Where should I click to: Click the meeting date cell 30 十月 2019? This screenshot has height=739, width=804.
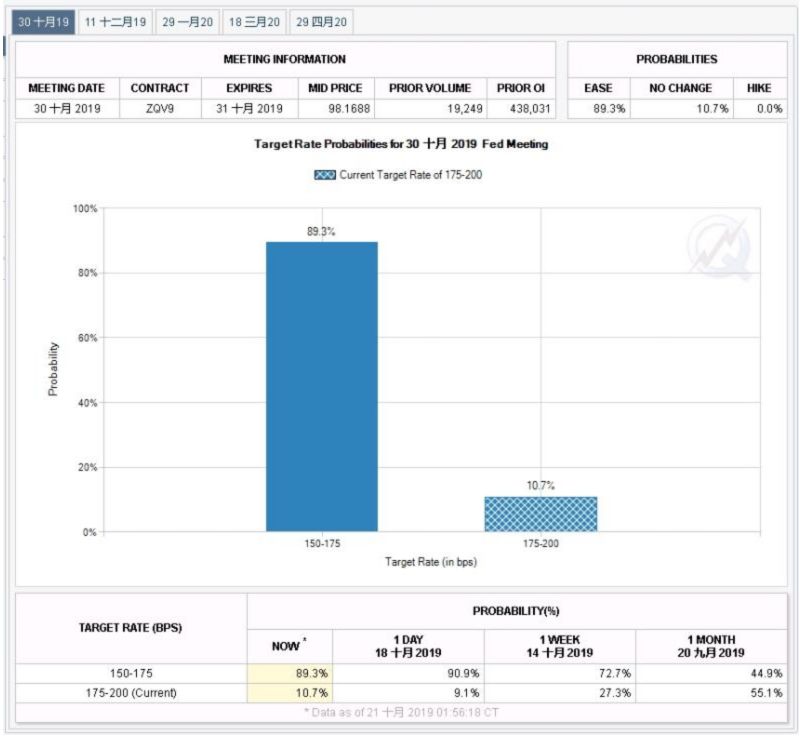pos(67,109)
